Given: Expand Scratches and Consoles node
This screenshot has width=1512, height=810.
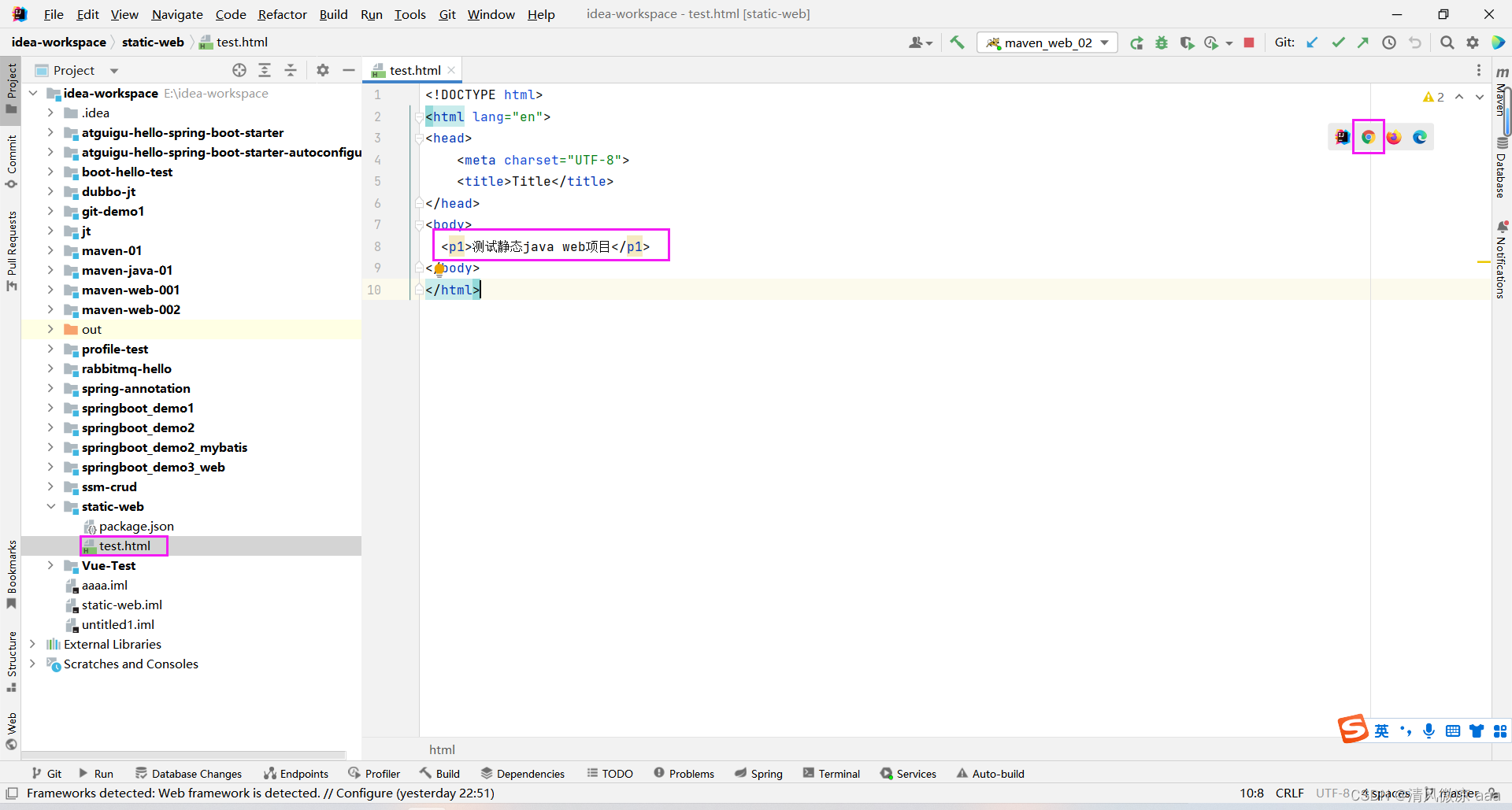Looking at the screenshot, I should point(32,664).
